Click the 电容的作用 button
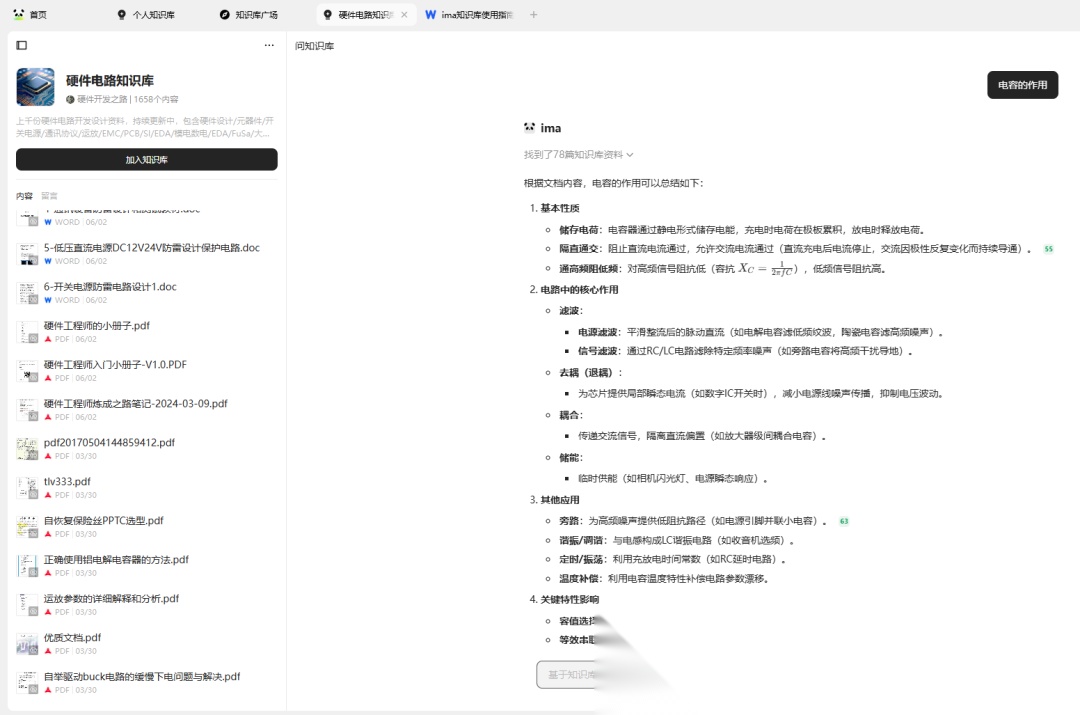This screenshot has width=1080, height=715. click(x=1024, y=85)
